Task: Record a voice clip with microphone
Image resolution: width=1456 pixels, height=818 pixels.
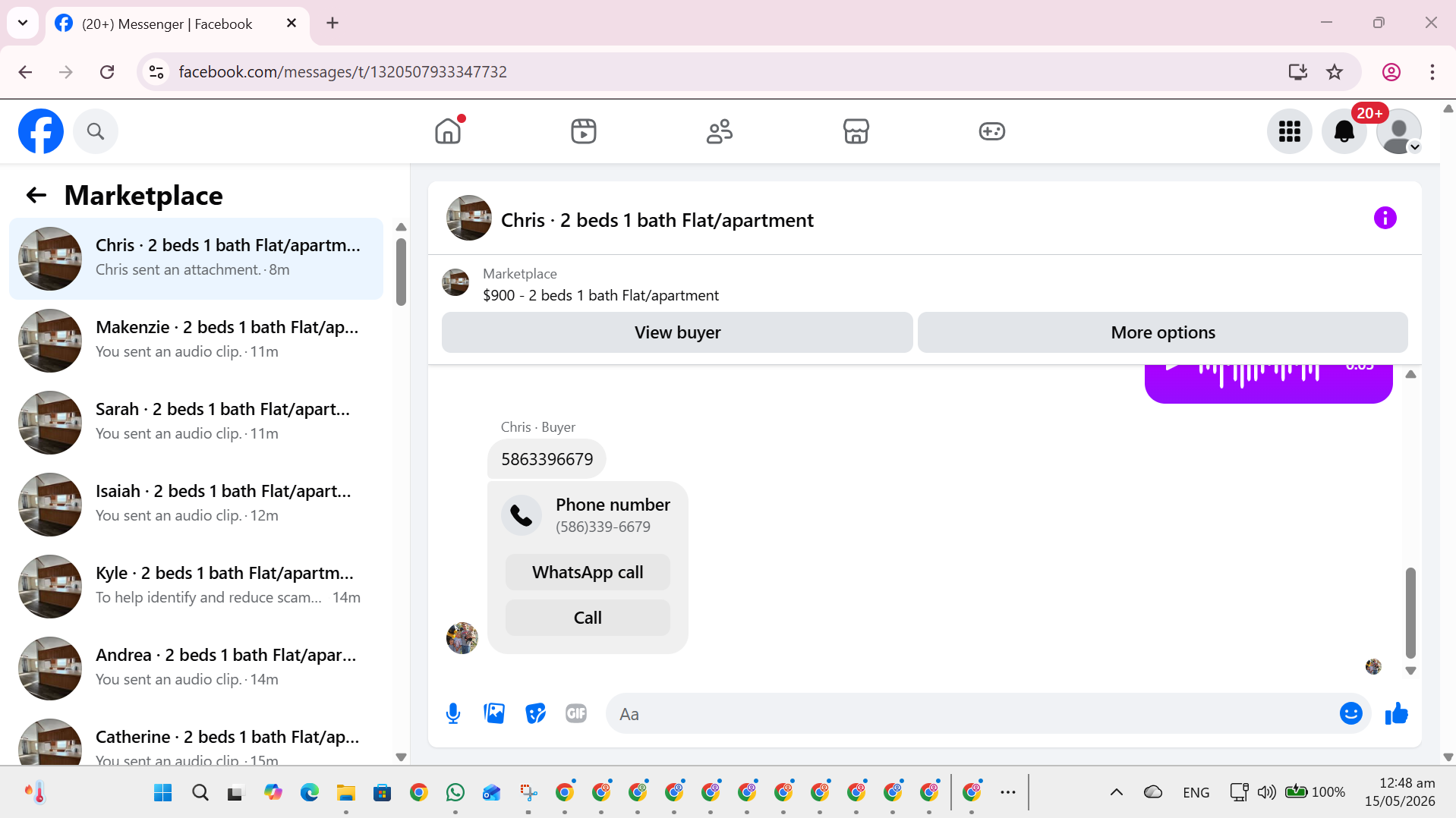Action: [453, 713]
